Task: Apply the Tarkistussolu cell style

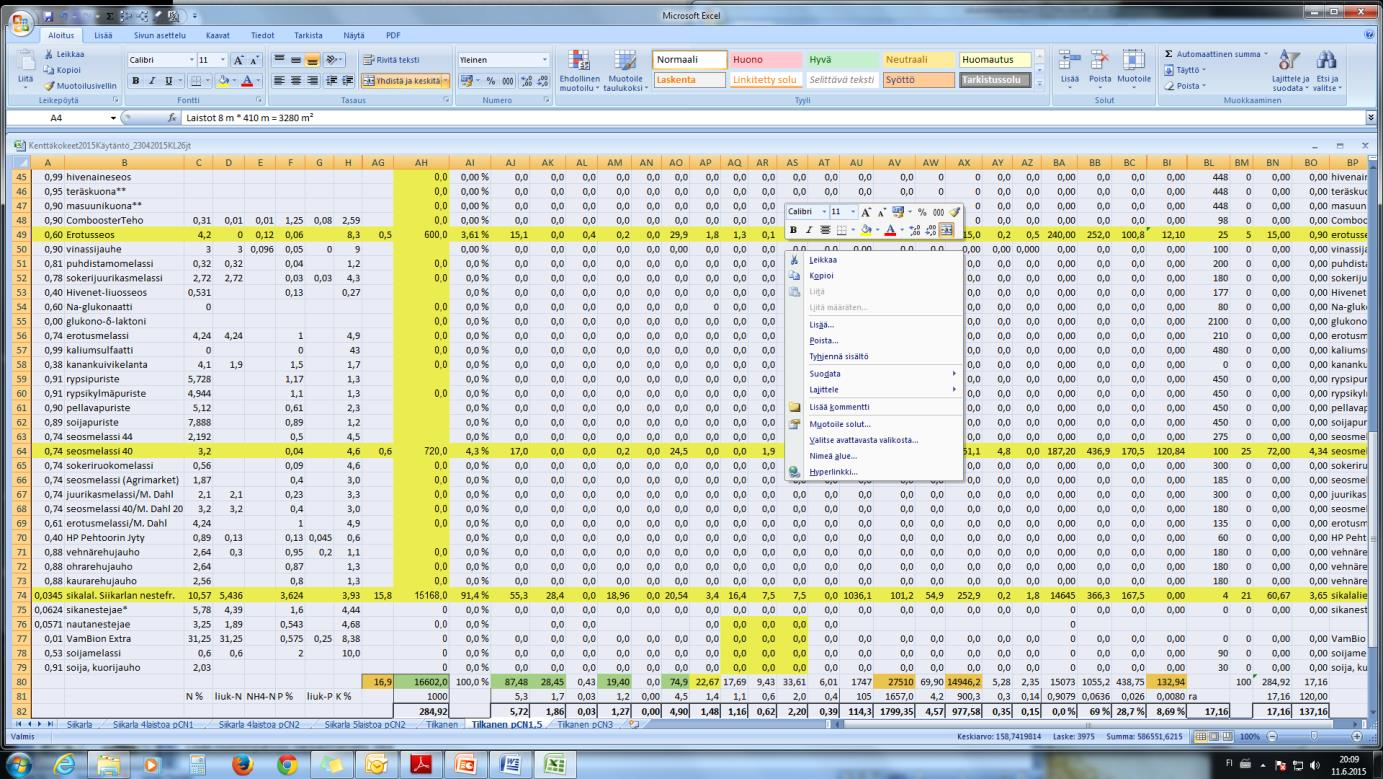Action: [x=995, y=80]
